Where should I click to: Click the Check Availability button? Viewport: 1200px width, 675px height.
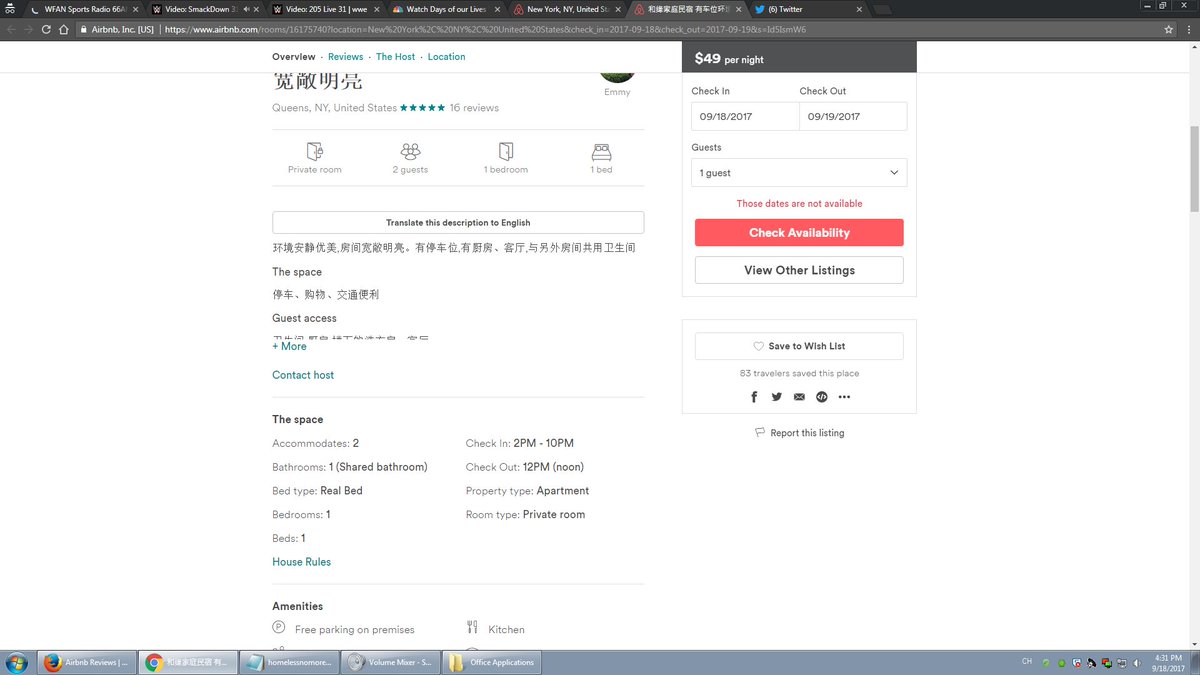click(799, 233)
